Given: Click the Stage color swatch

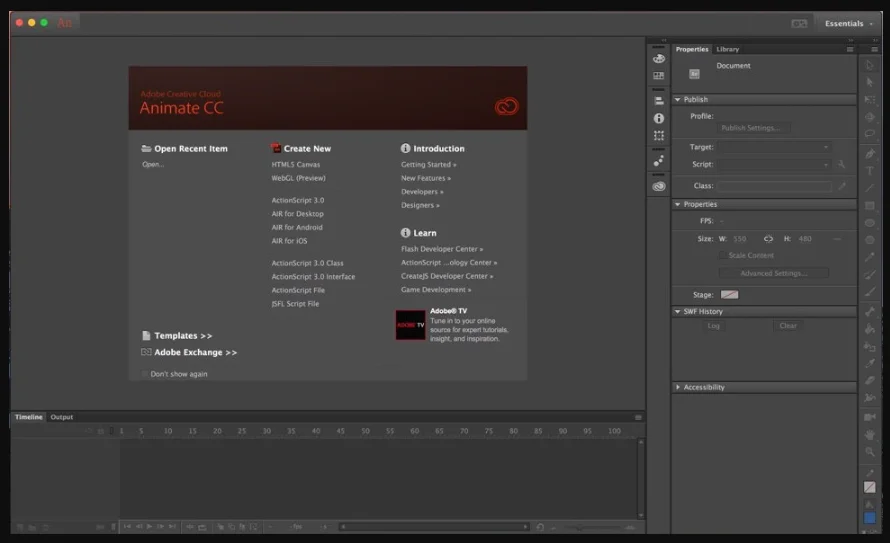Looking at the screenshot, I should pyautogui.click(x=729, y=294).
